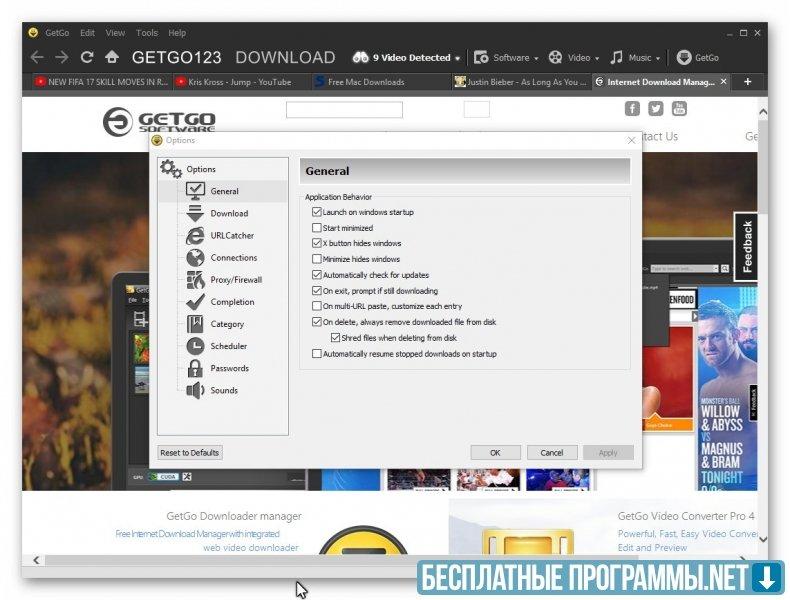
Task: Confirm options with OK button
Action: click(x=495, y=452)
